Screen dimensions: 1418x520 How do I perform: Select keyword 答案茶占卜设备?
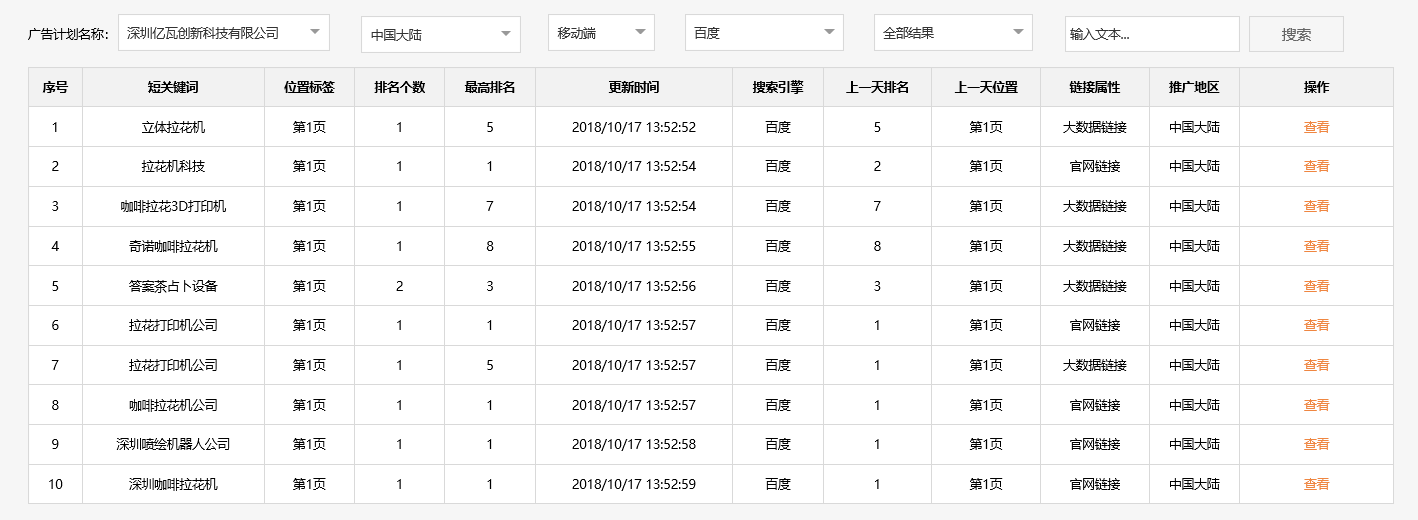tap(173, 286)
